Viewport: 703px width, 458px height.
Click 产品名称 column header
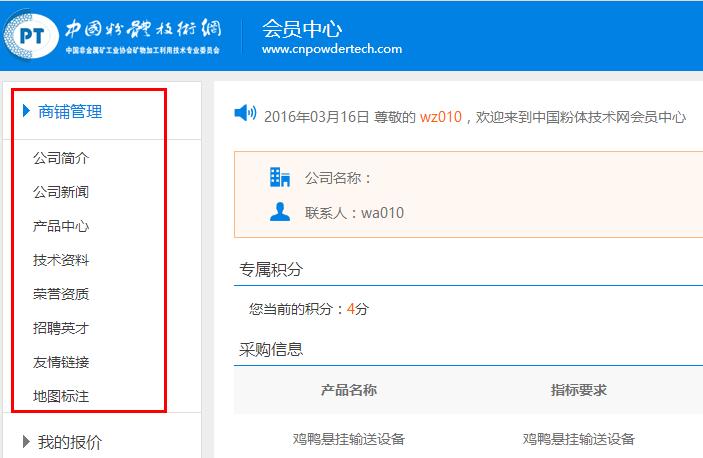coord(348,389)
